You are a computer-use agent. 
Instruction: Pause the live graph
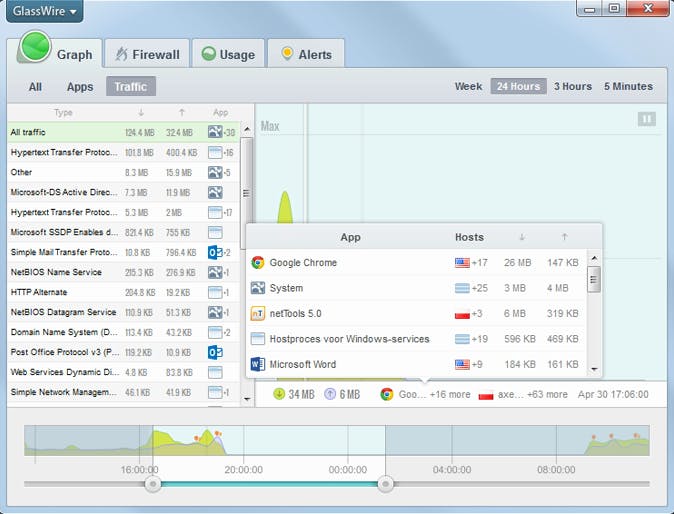(x=646, y=119)
